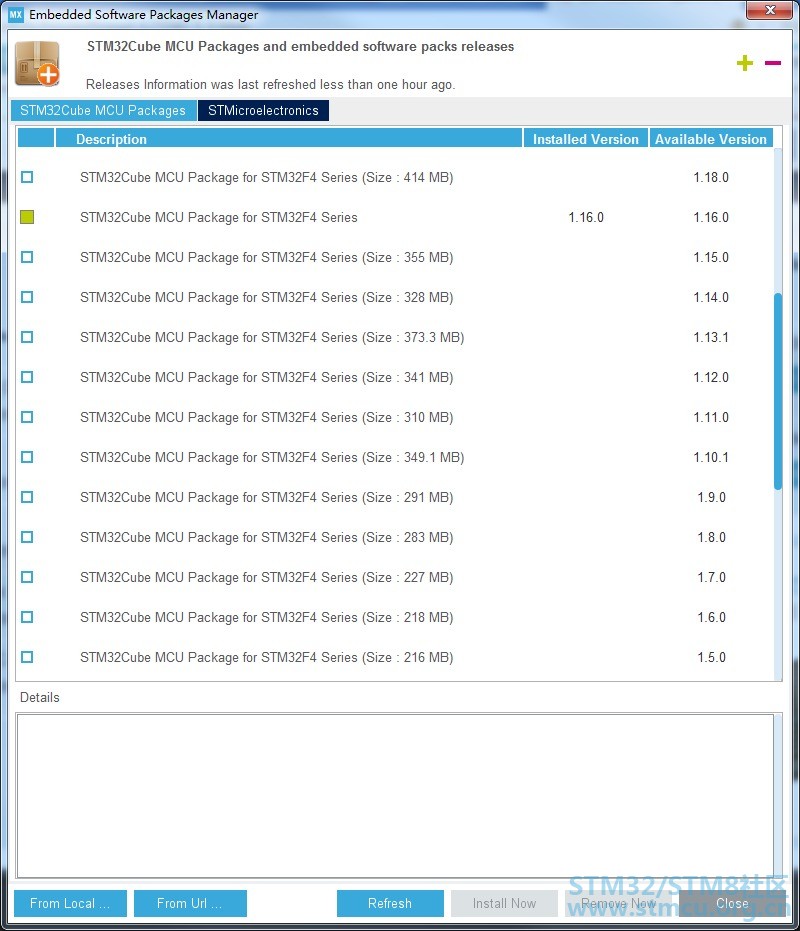Click available version 1.14.0
Screen dimensions: 800x931
(x=711, y=297)
